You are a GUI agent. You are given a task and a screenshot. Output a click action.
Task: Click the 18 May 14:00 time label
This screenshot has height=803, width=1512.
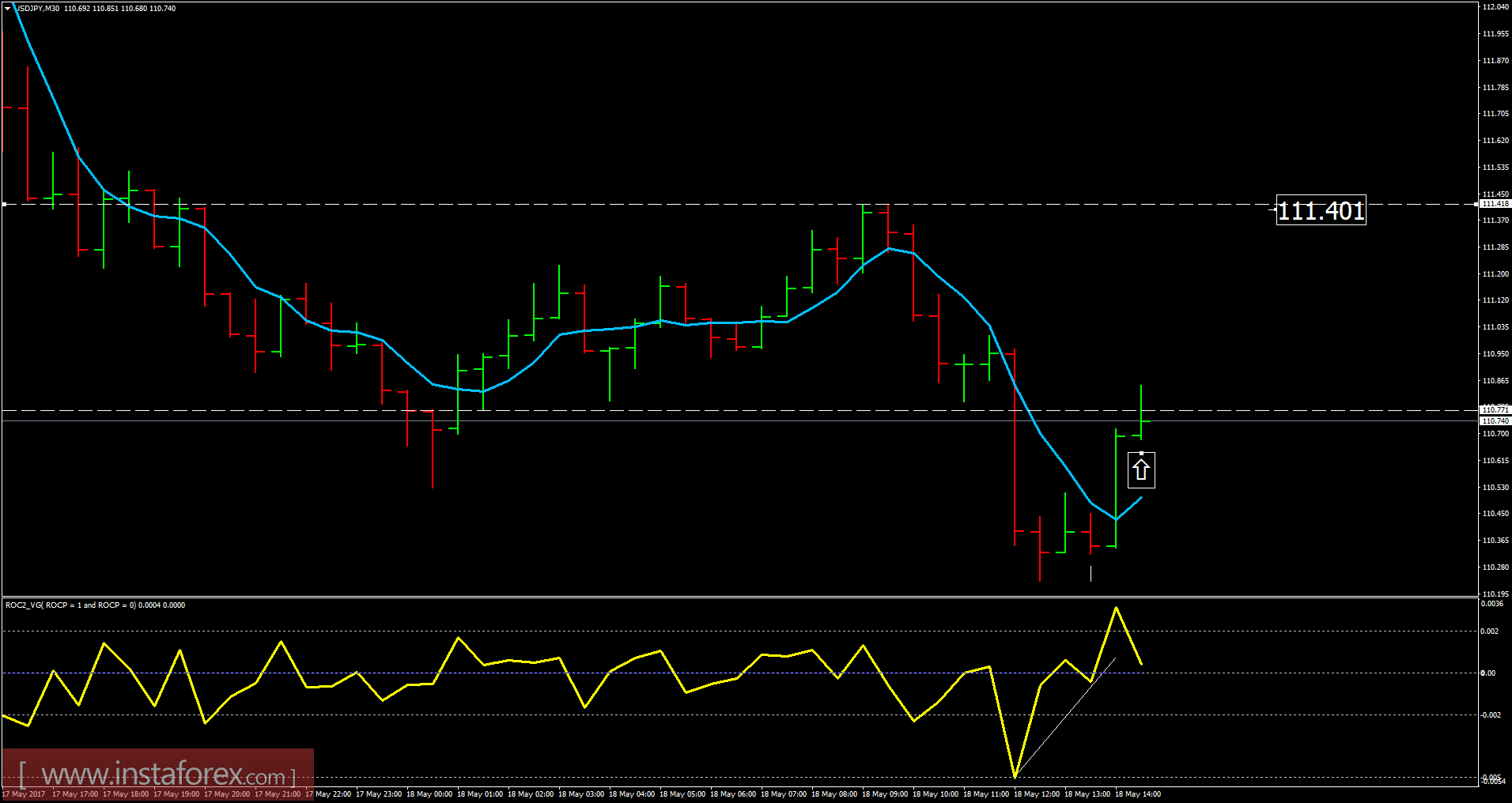pos(1138,794)
